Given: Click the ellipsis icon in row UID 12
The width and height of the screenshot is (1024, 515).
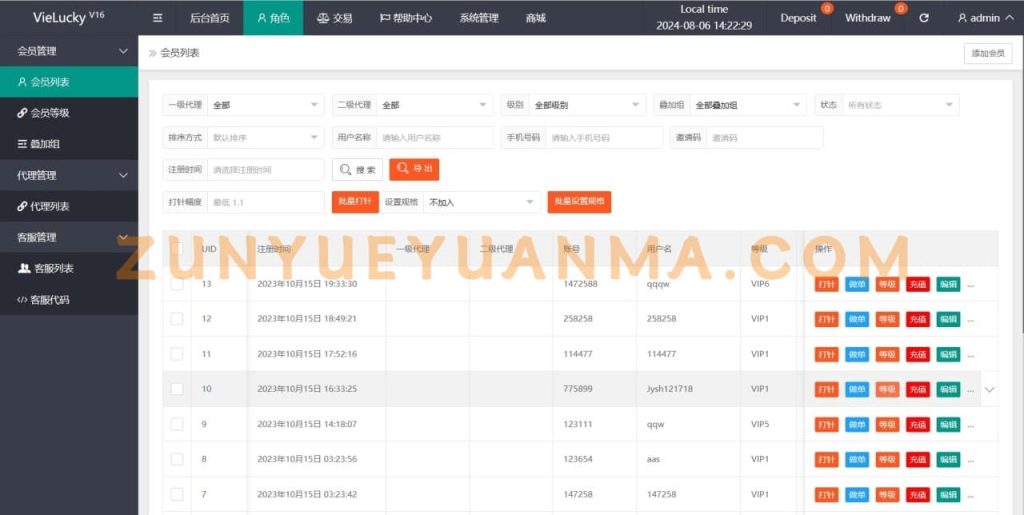Looking at the screenshot, I should (970, 319).
